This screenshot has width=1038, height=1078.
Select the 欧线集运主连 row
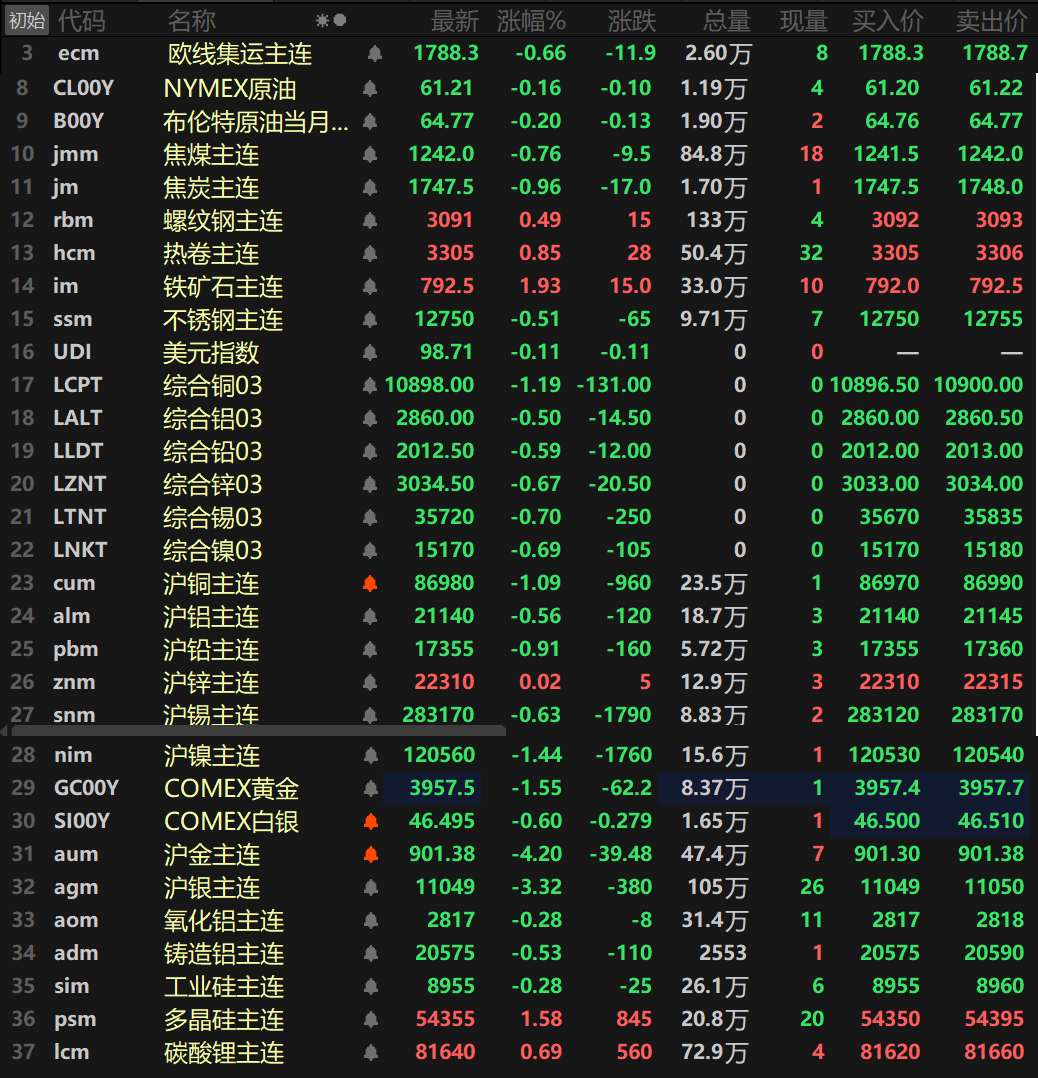[x=239, y=54]
